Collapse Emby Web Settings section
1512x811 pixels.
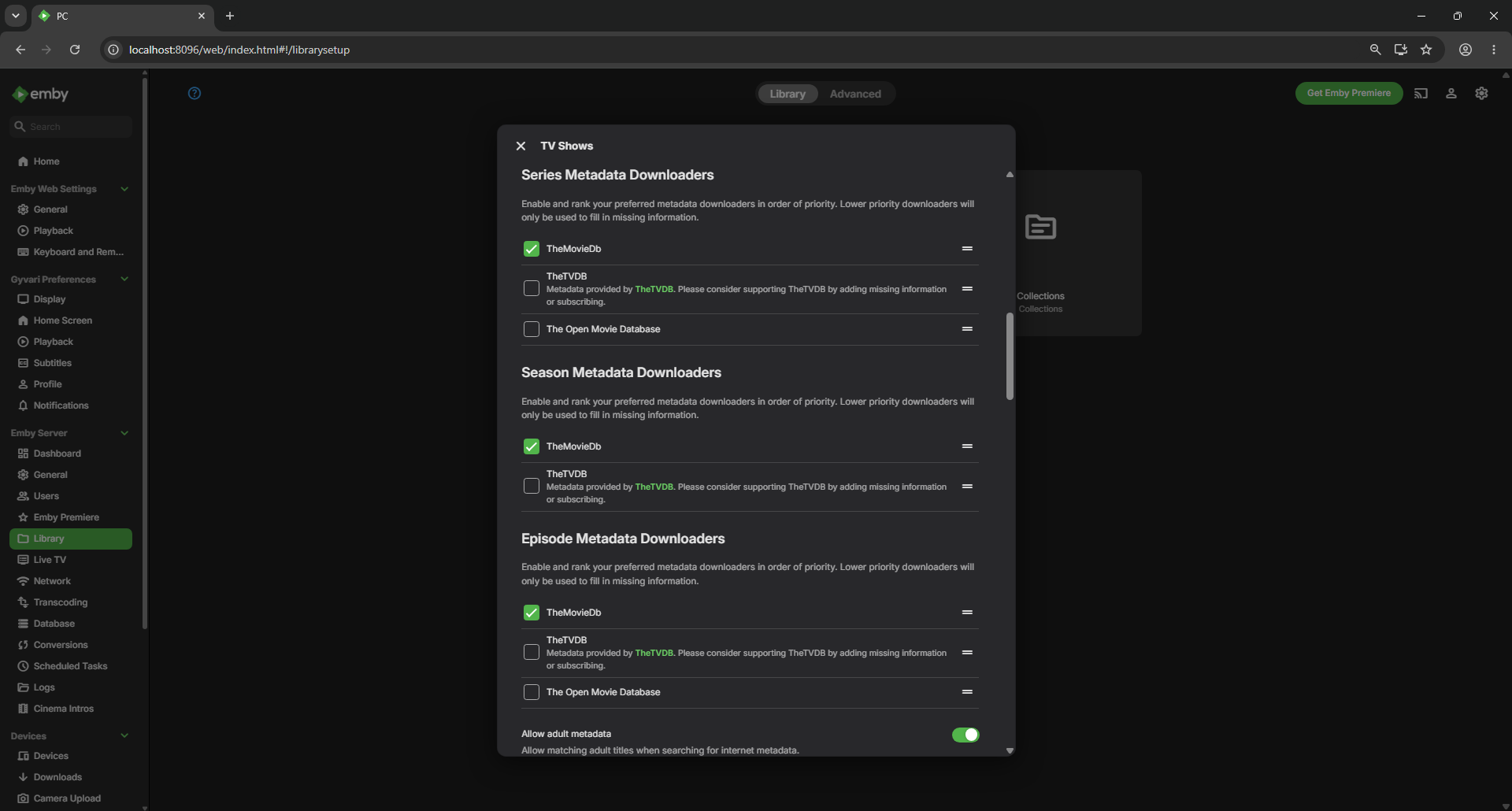tap(124, 189)
